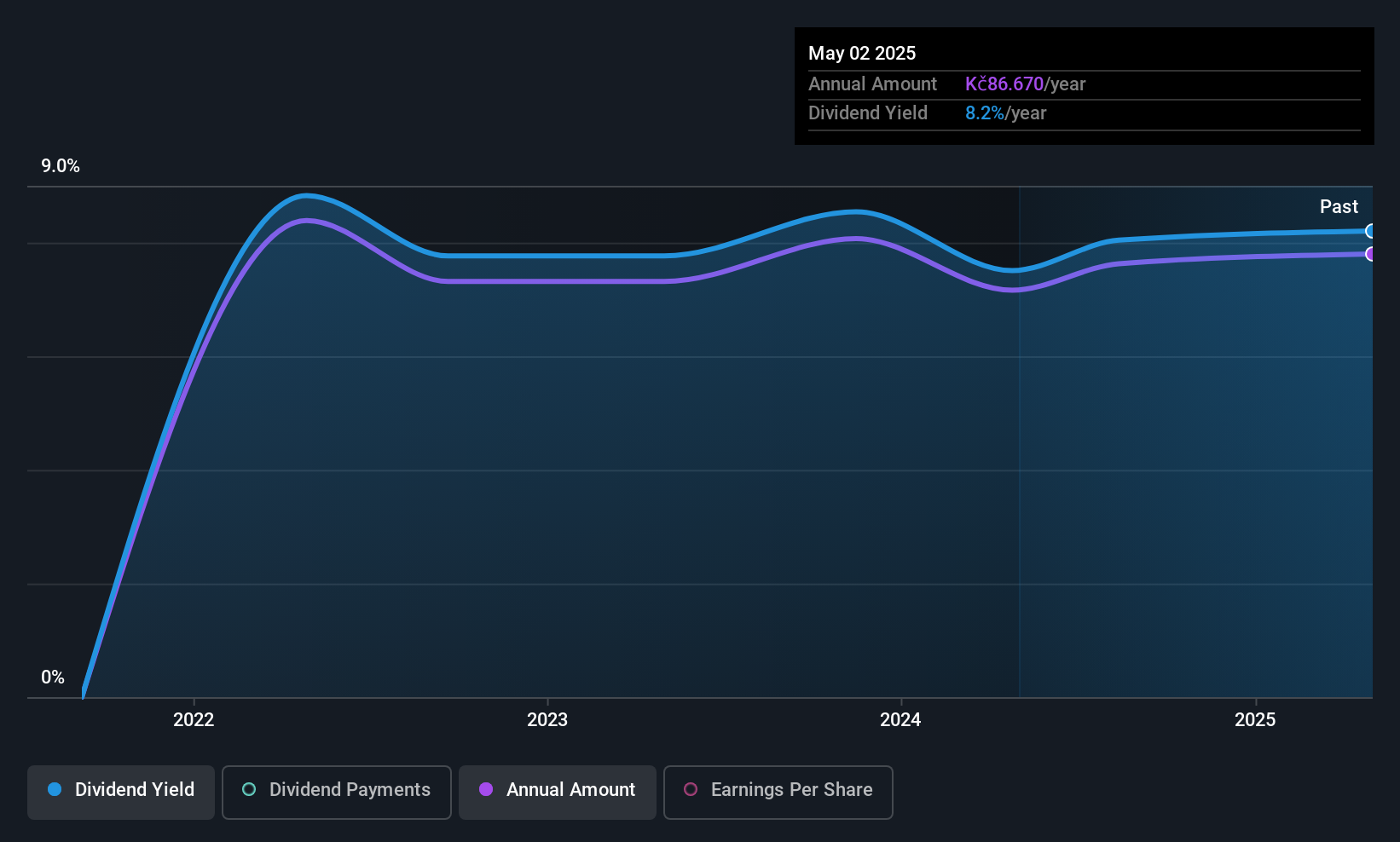Click the Kč86.670/year annual amount value
This screenshot has width=1400, height=842.
[1025, 84]
